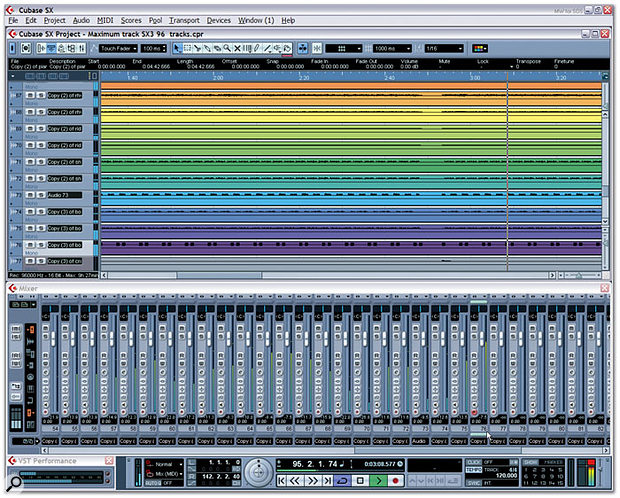This screenshot has height=498, width=620.
Task: Click channel 54 volume fader handle
Action: 53,338
